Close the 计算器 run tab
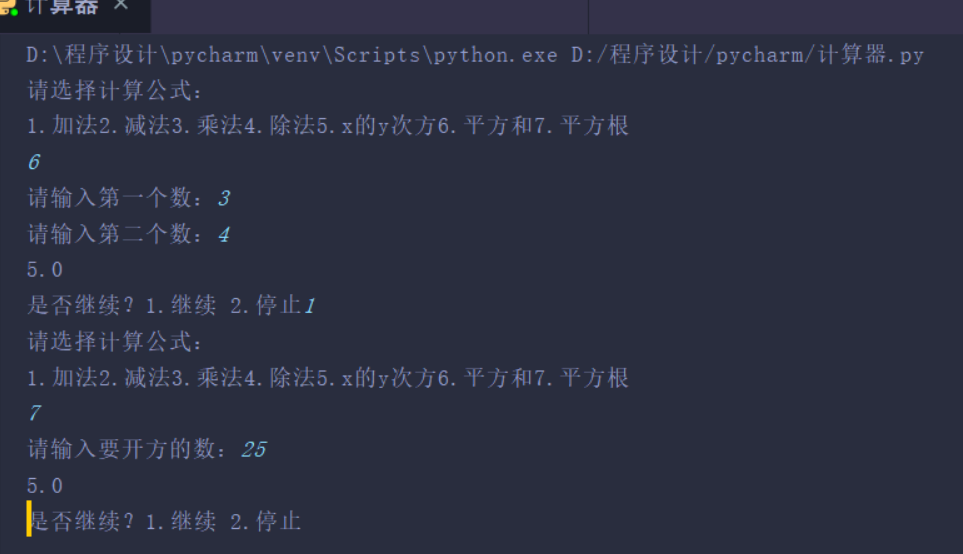This screenshot has width=963, height=554. coord(121,6)
